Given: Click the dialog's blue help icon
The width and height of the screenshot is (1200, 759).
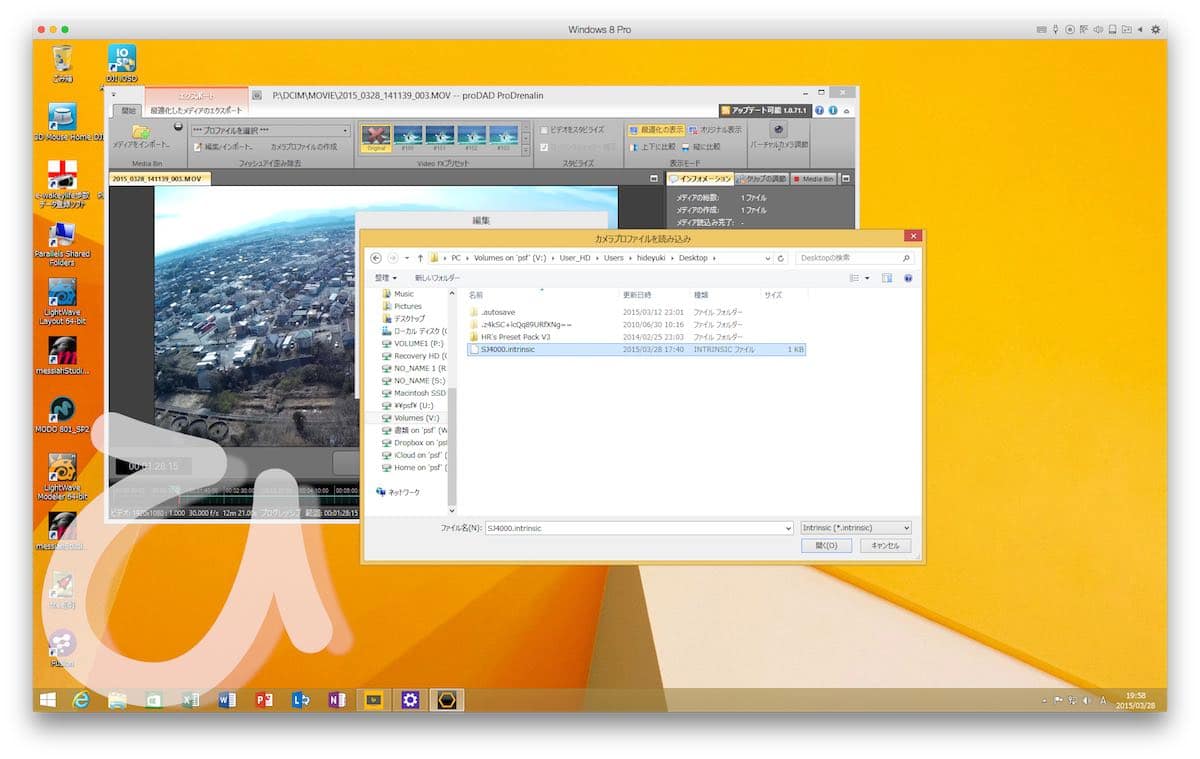Looking at the screenshot, I should pyautogui.click(x=908, y=278).
